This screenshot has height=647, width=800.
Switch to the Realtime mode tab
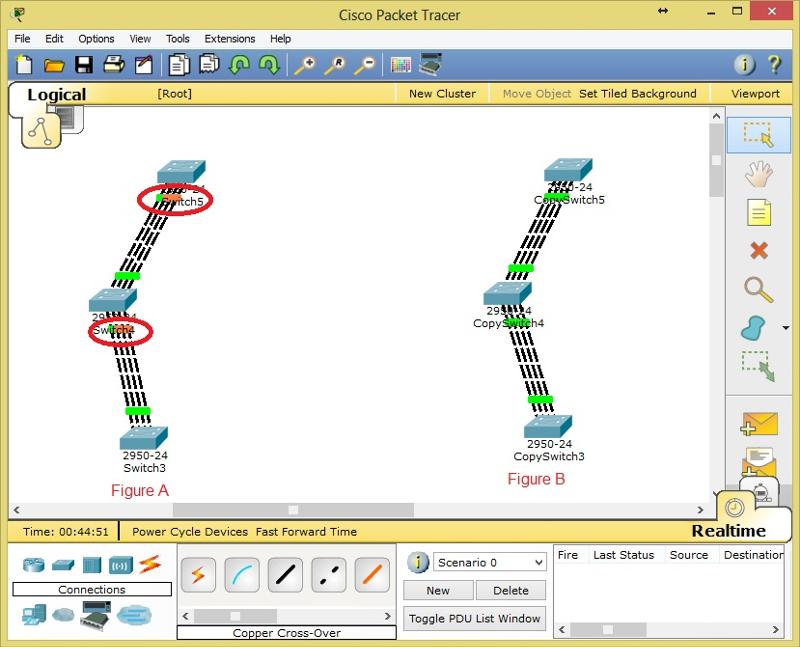pos(729,531)
